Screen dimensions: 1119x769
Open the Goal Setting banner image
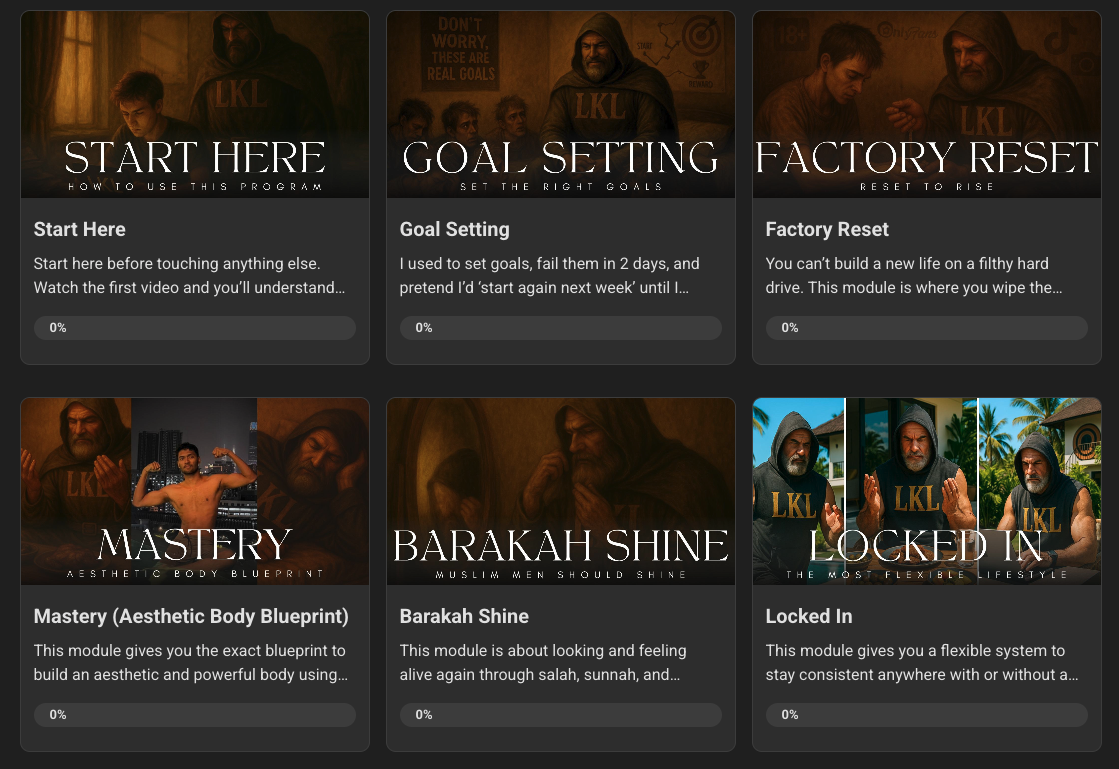point(561,104)
